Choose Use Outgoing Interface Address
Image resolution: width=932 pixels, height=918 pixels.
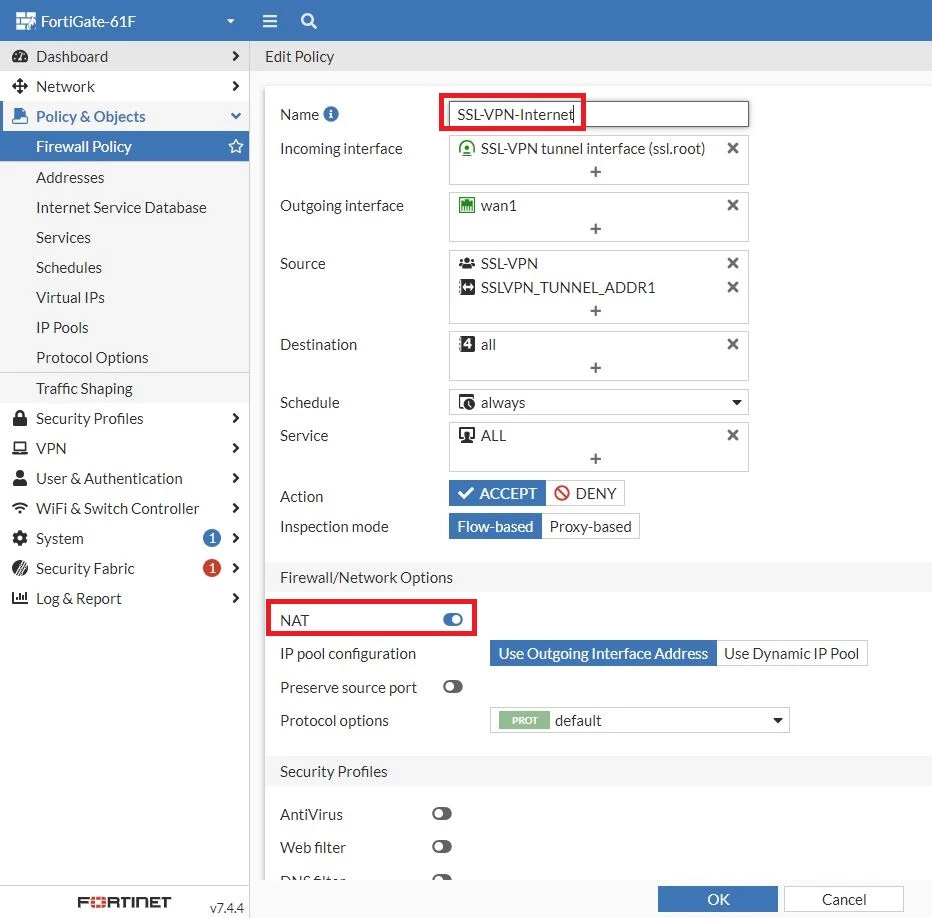pyautogui.click(x=603, y=653)
